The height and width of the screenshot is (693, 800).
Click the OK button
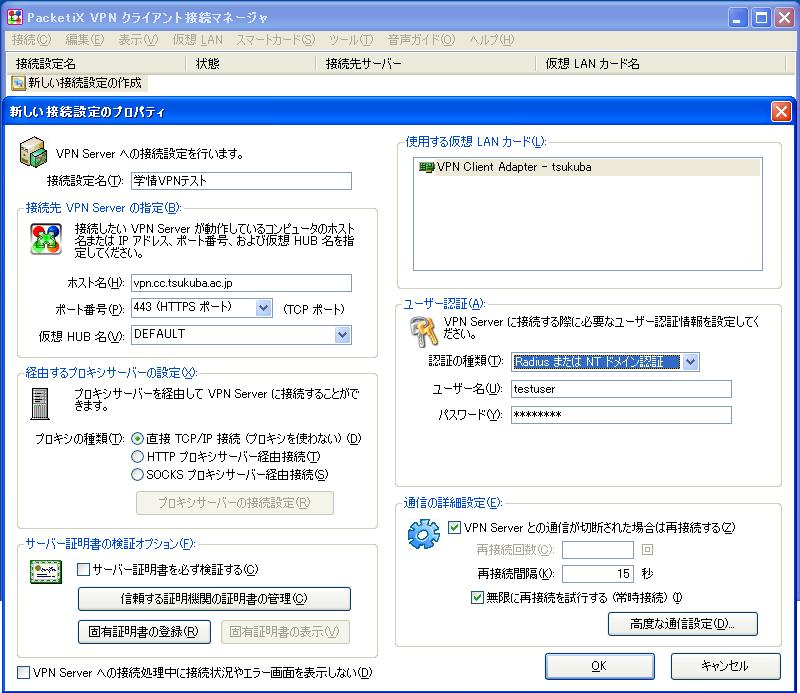599,666
